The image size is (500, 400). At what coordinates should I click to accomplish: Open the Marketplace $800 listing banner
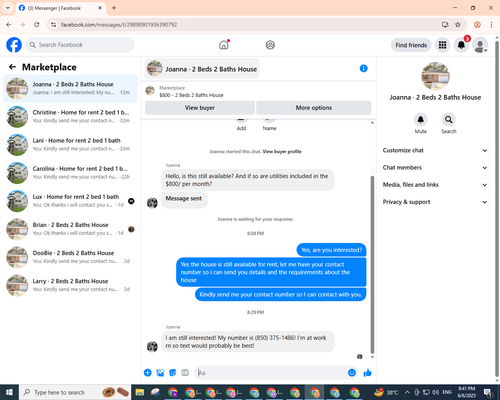(x=258, y=91)
